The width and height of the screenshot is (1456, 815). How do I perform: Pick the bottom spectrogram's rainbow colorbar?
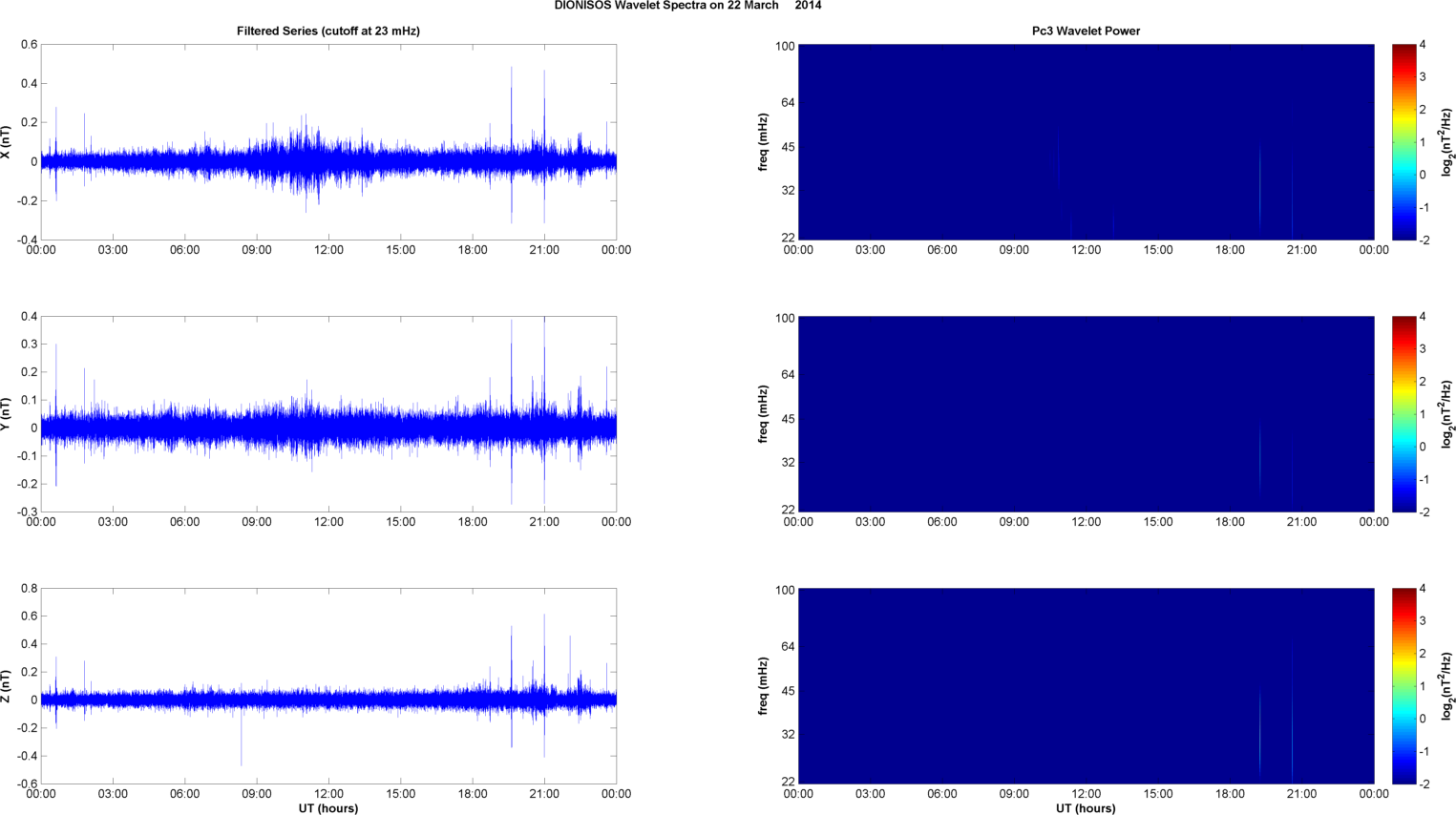click(x=1403, y=686)
